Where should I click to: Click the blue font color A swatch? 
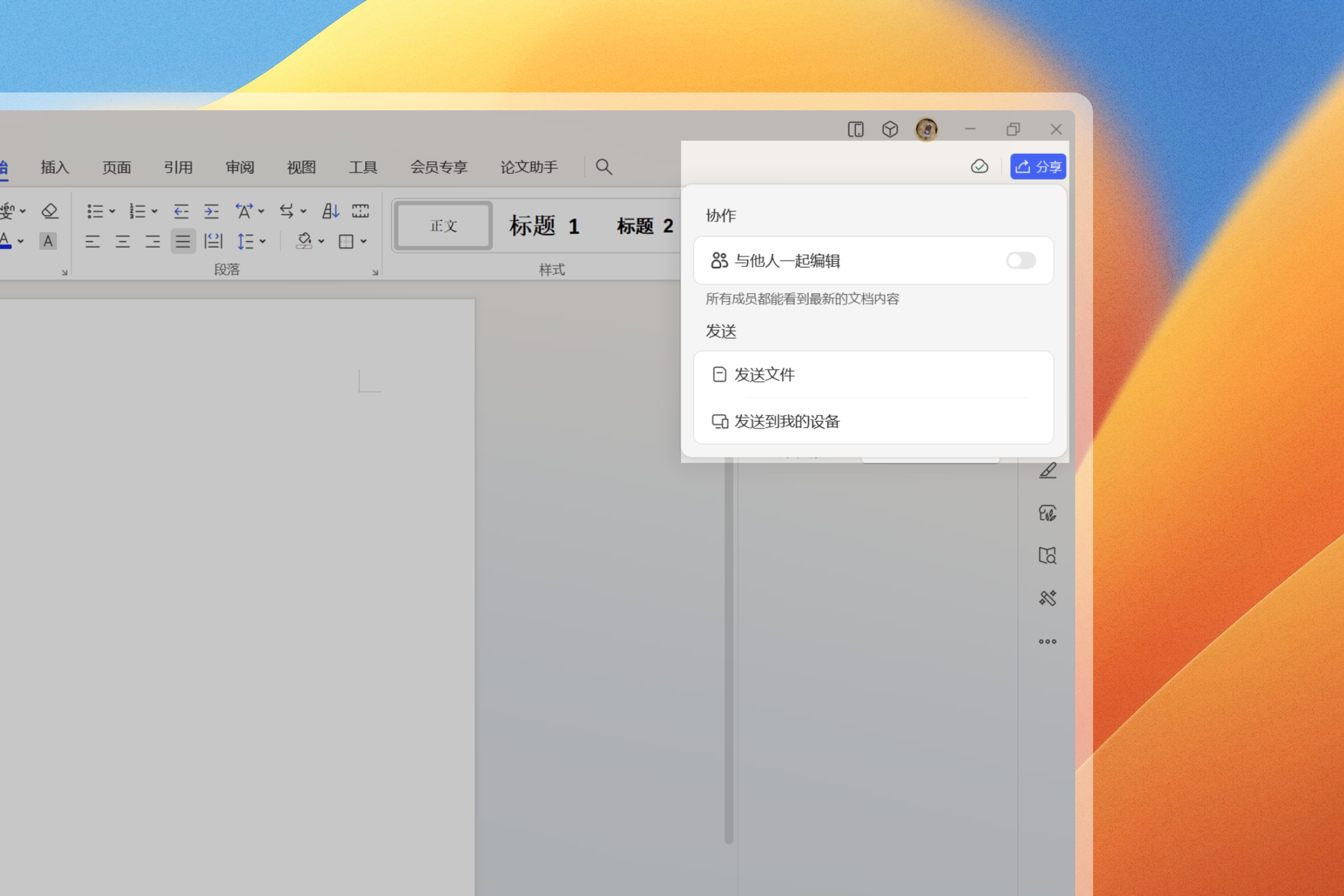(6, 240)
